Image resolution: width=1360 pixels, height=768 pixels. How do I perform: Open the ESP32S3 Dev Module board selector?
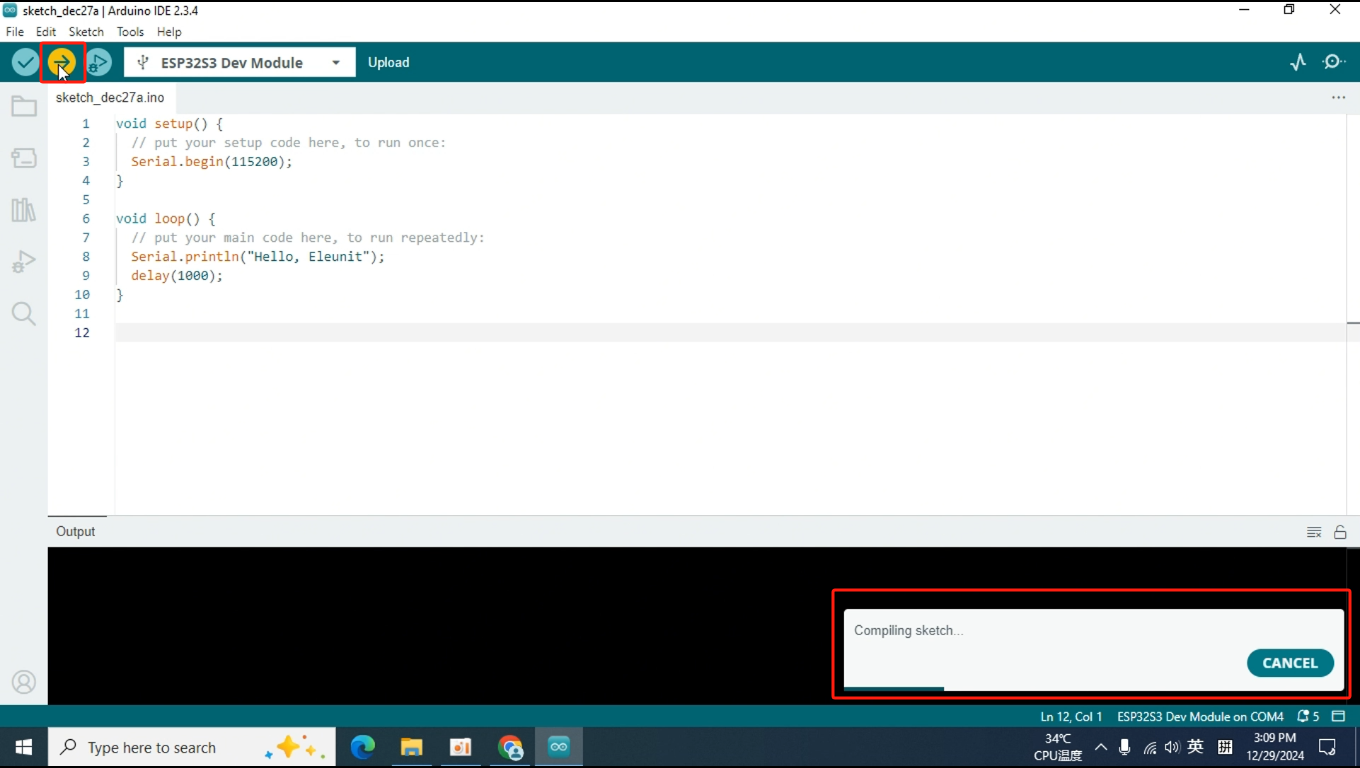tap(239, 62)
